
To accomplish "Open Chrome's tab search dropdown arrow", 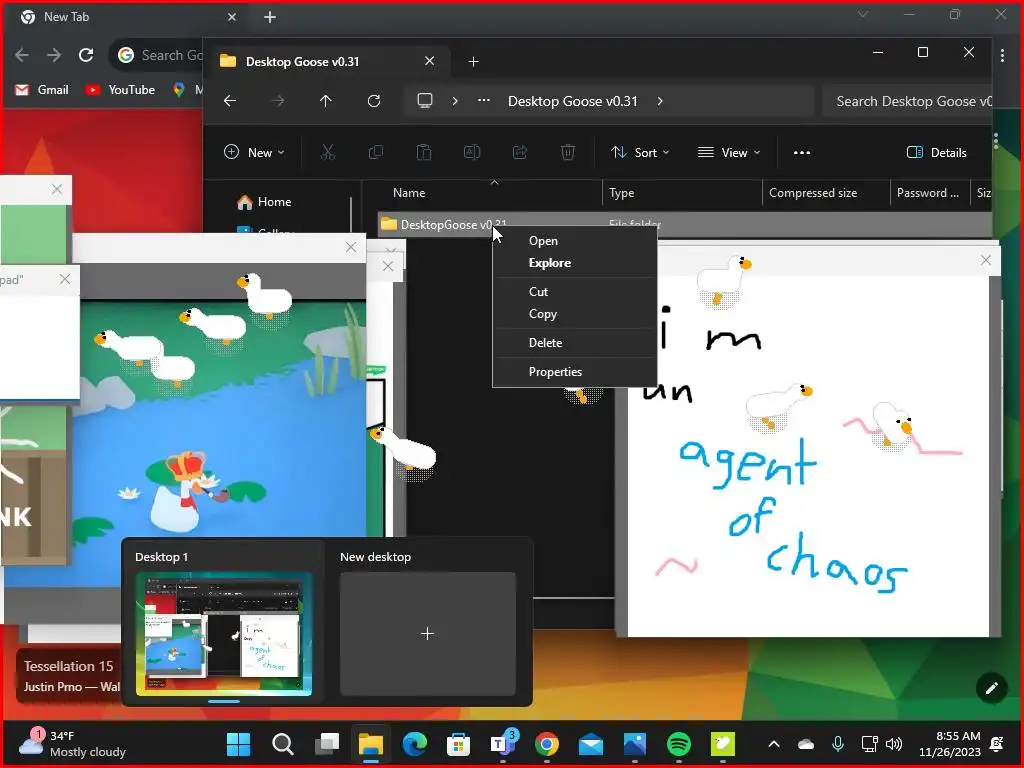I will coord(863,14).
